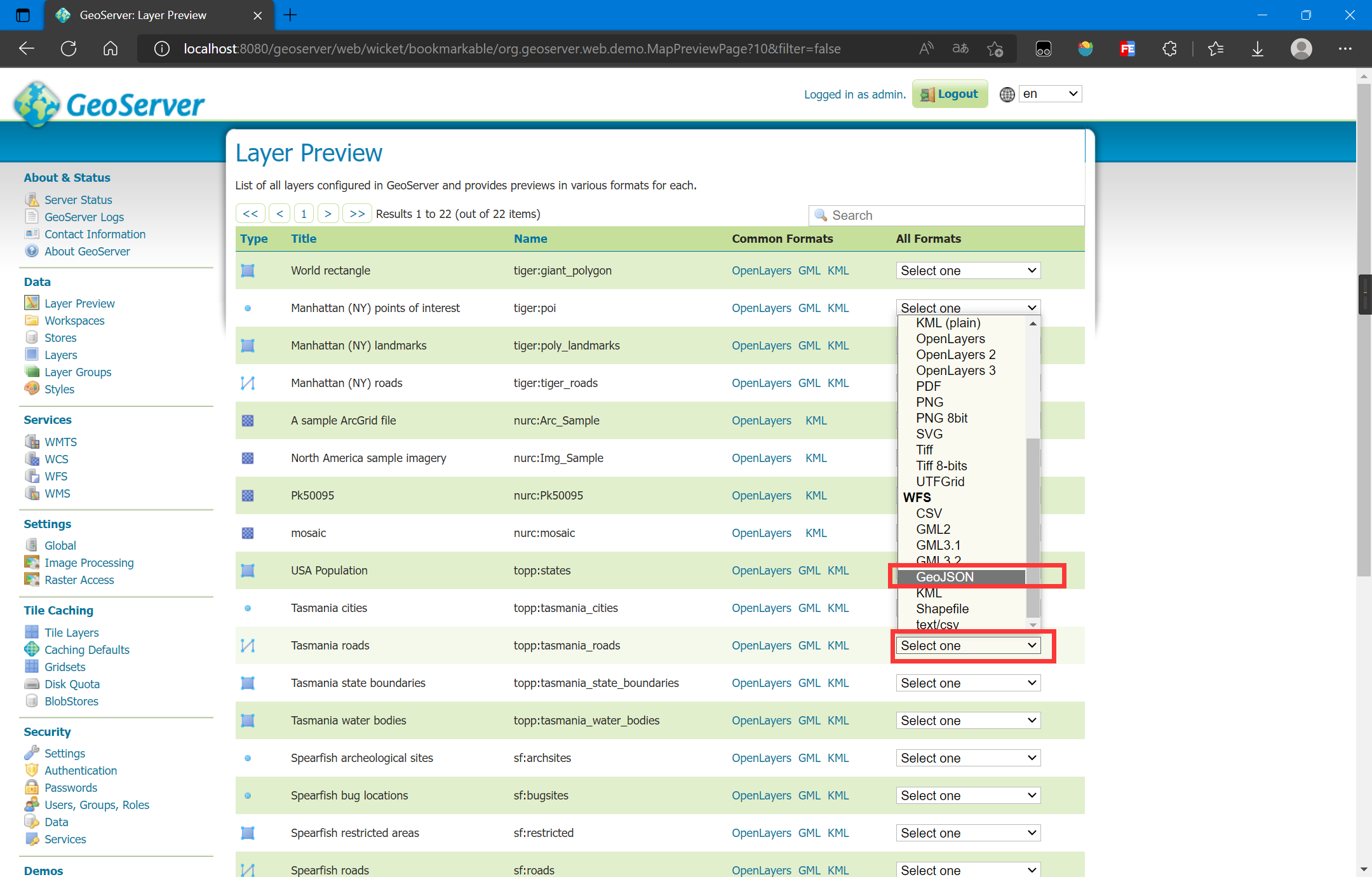The width and height of the screenshot is (1372, 877).
Task: Open Contact Information in sidebar
Action: [95, 234]
